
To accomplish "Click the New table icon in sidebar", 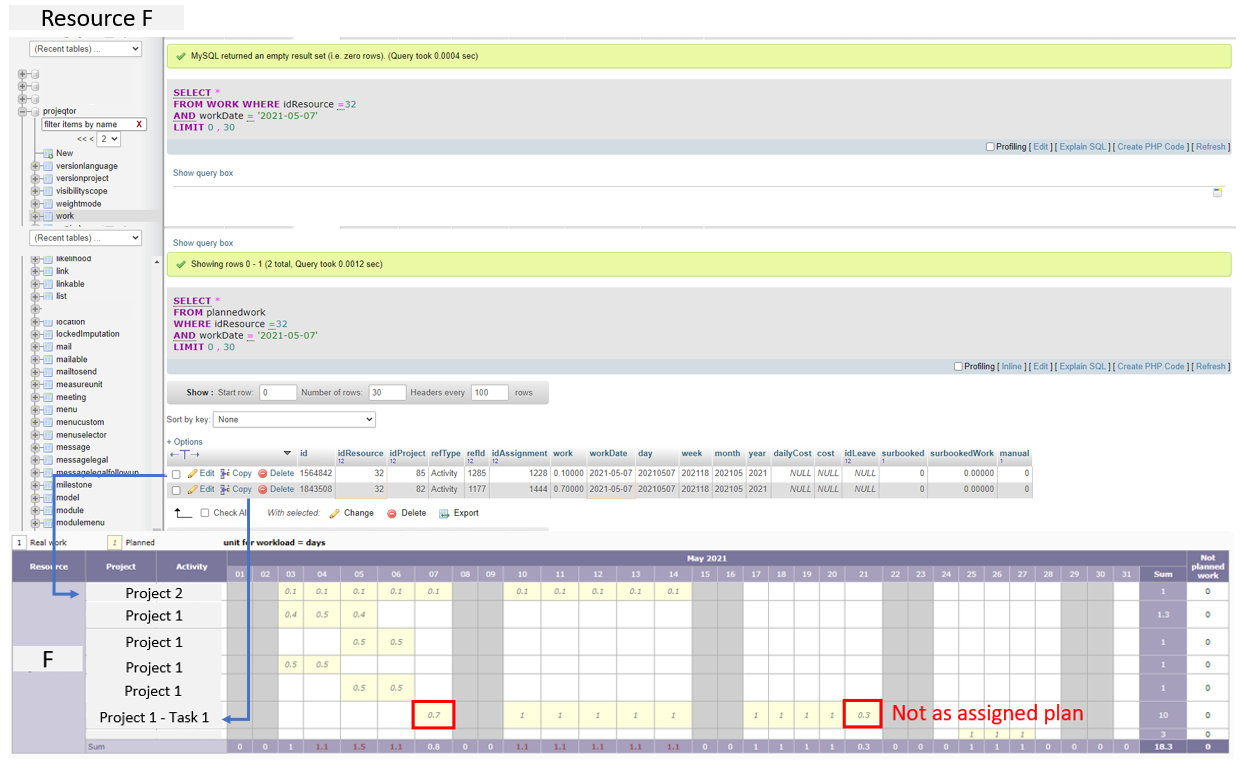I will pos(46,153).
